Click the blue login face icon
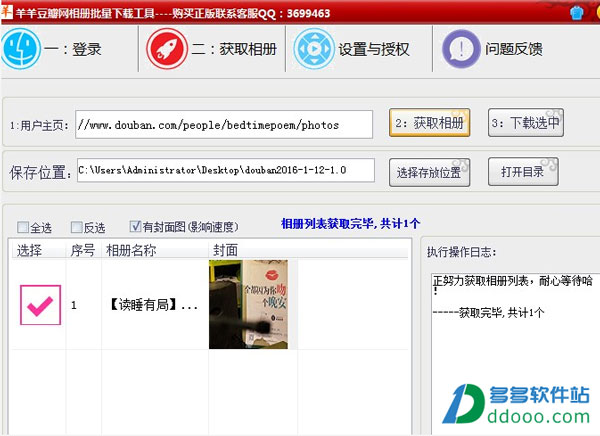This screenshot has height=436, width=600. [x=20, y=49]
